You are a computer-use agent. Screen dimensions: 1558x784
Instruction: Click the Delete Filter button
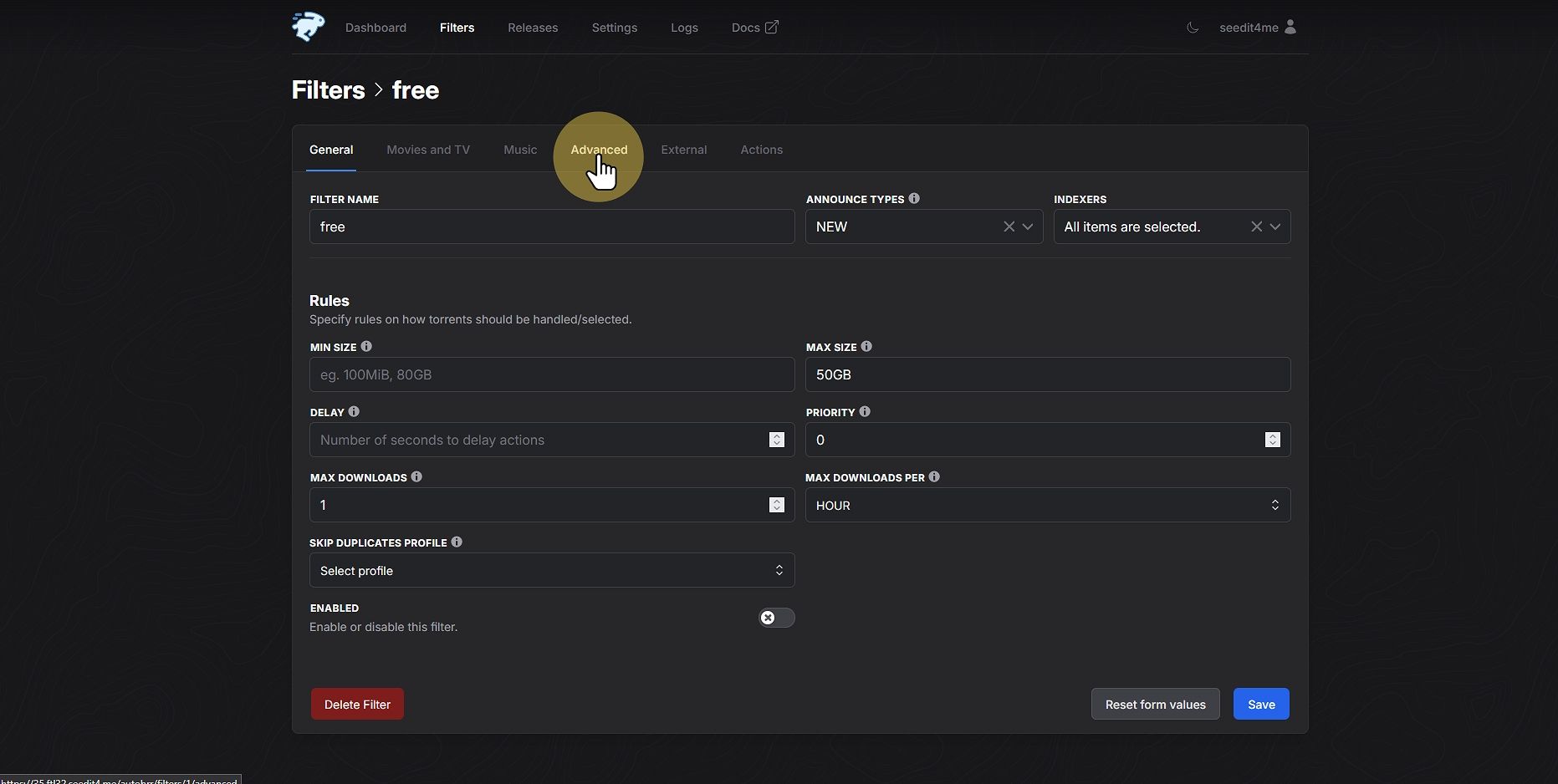click(x=357, y=704)
